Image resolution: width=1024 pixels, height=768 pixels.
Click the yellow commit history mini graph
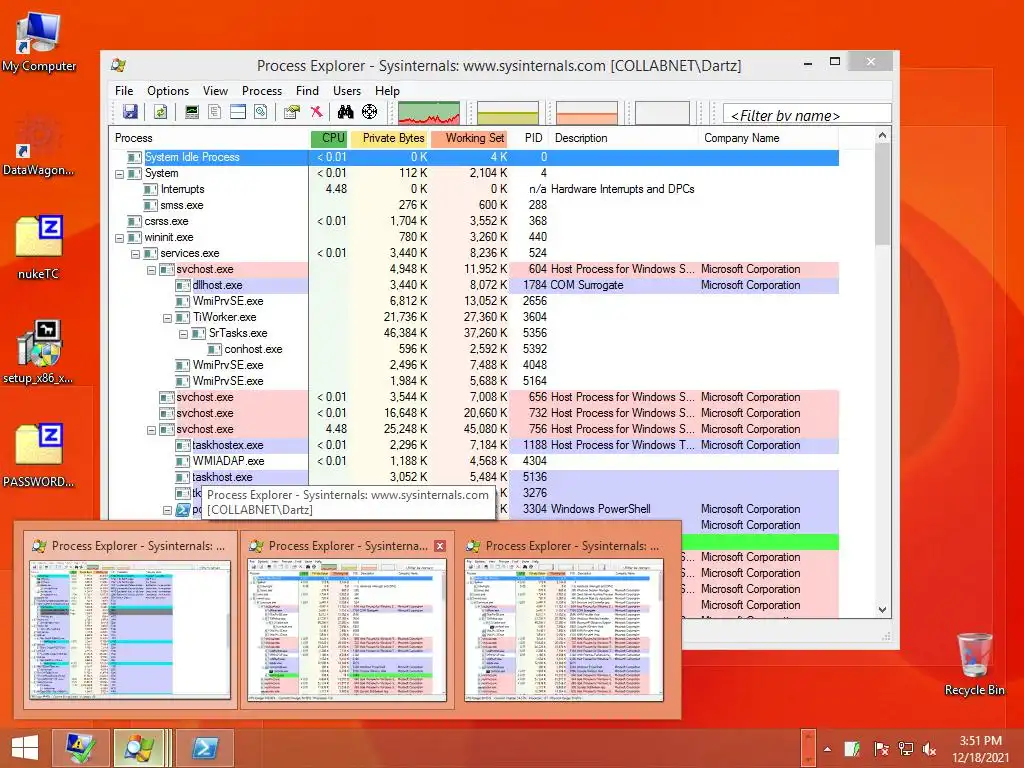tap(507, 113)
